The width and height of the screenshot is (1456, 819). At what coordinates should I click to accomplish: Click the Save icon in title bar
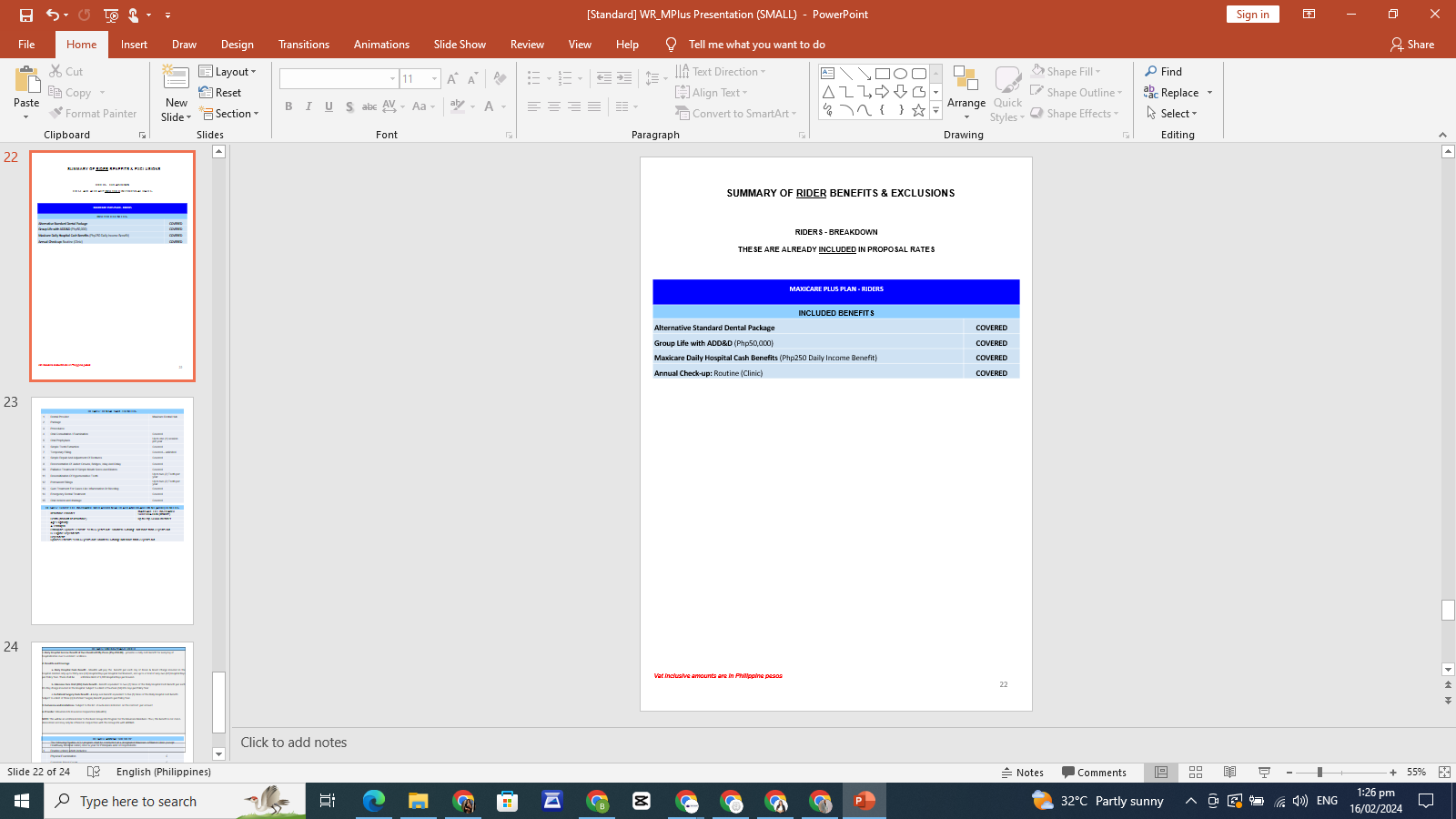click(x=26, y=15)
